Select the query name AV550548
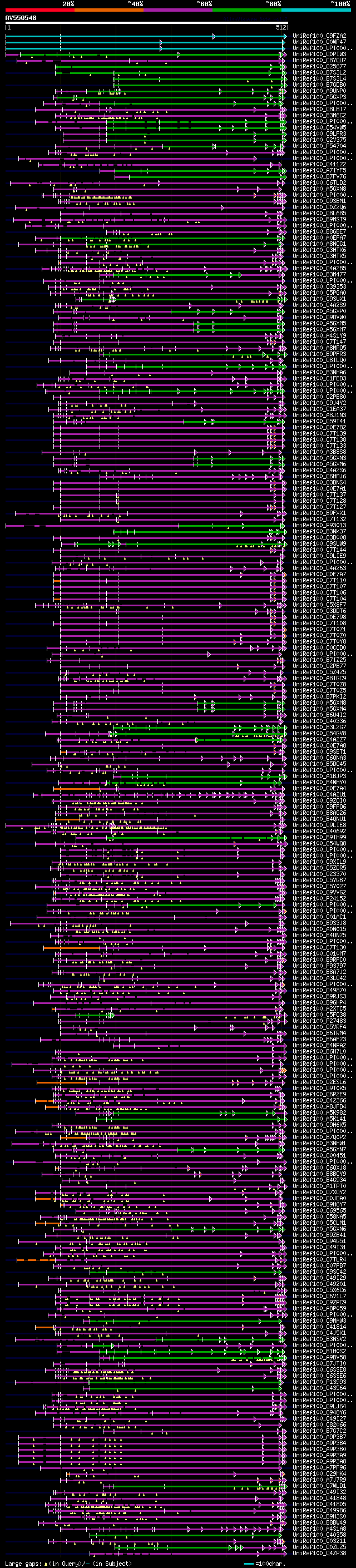 (x=21, y=18)
